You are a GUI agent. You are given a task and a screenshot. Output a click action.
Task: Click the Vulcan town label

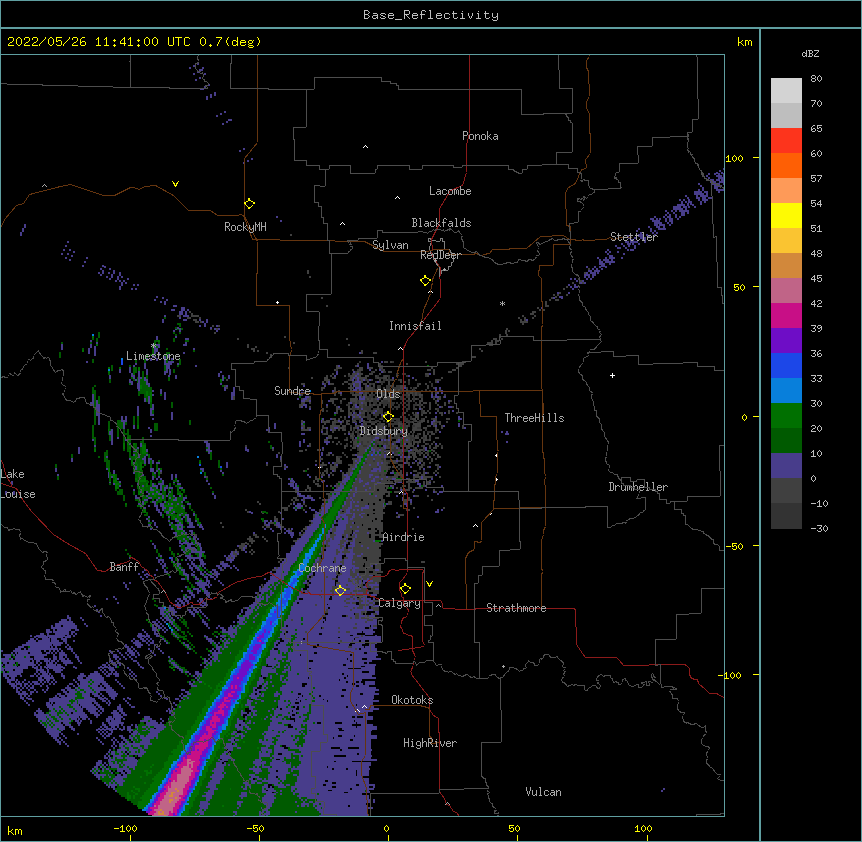[543, 792]
